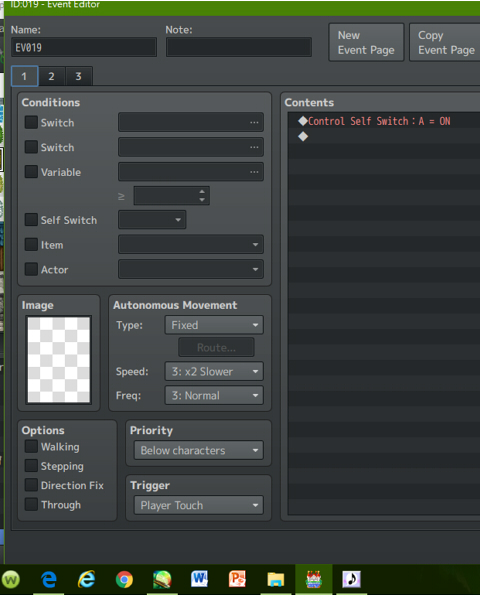Click the disabled Route button
Image resolution: width=480 pixels, height=600 pixels.
[x=216, y=347]
